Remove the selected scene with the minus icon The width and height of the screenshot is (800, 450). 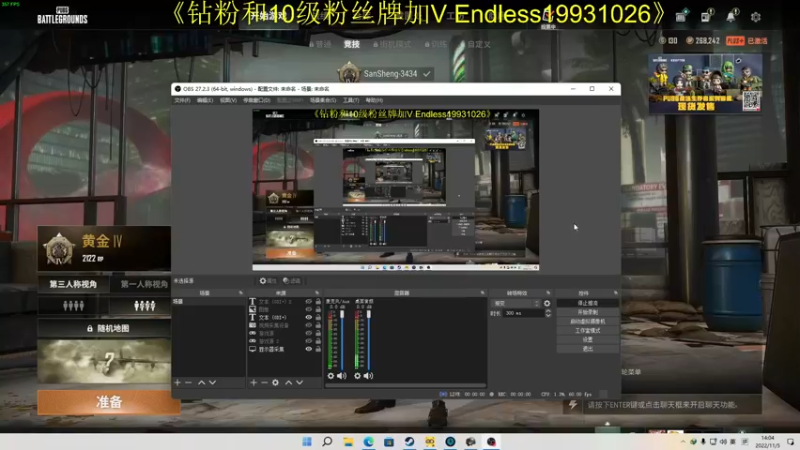pyautogui.click(x=188, y=382)
